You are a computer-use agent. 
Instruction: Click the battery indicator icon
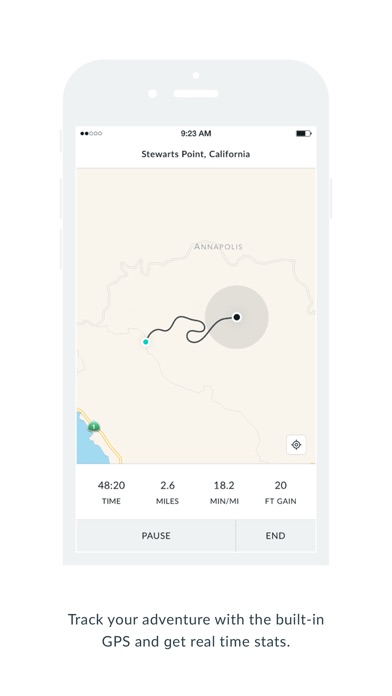point(304,133)
